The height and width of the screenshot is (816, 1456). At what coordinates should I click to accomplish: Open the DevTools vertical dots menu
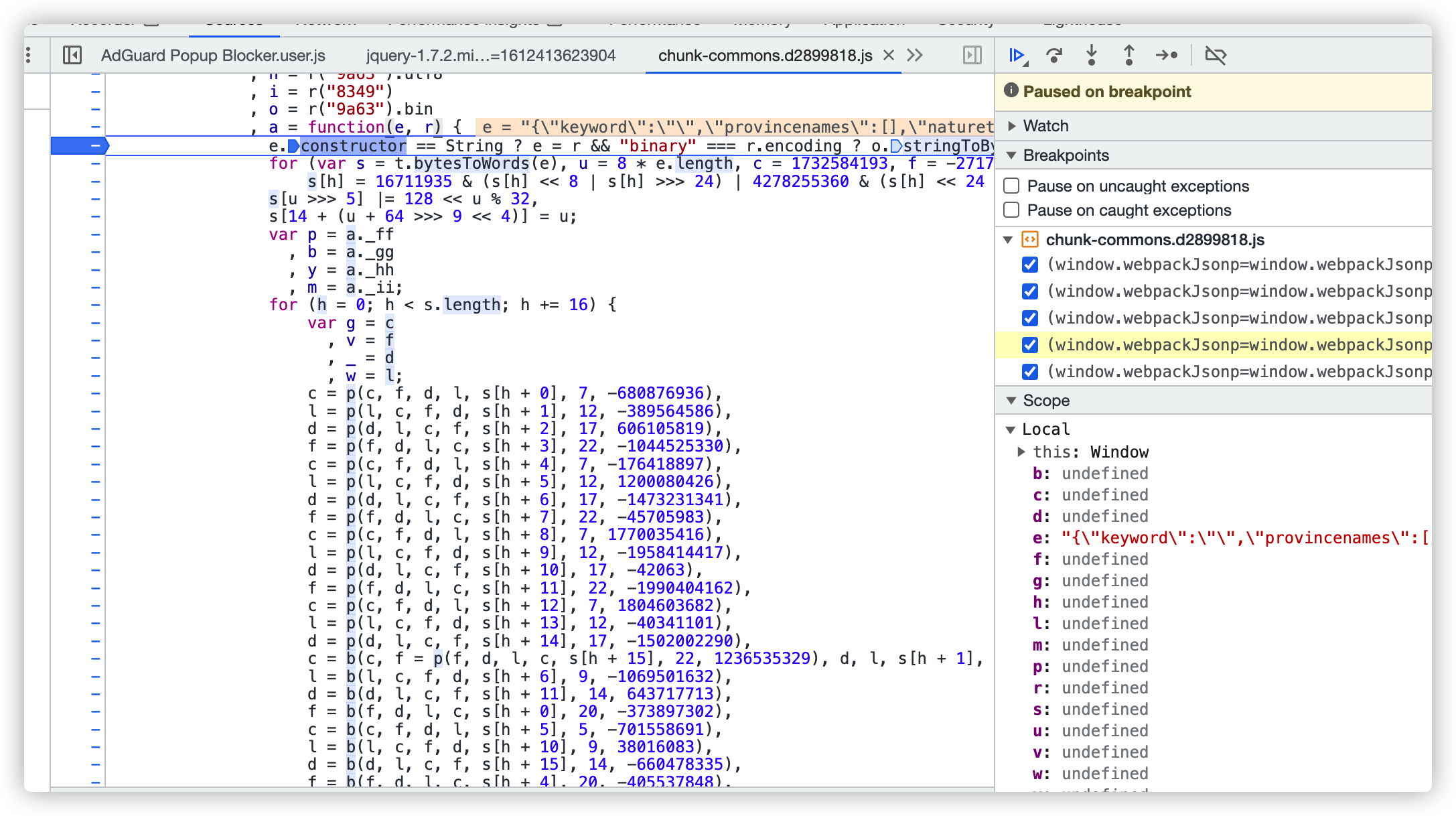pyautogui.click(x=28, y=55)
